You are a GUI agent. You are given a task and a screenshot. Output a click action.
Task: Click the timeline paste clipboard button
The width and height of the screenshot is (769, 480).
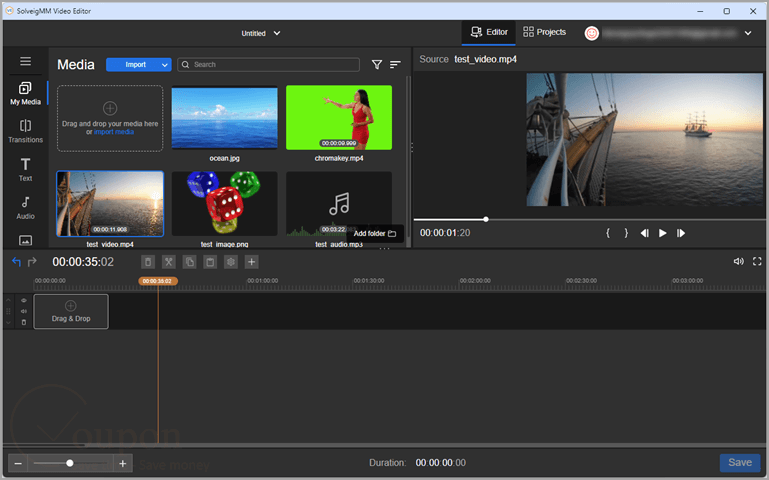pos(210,262)
